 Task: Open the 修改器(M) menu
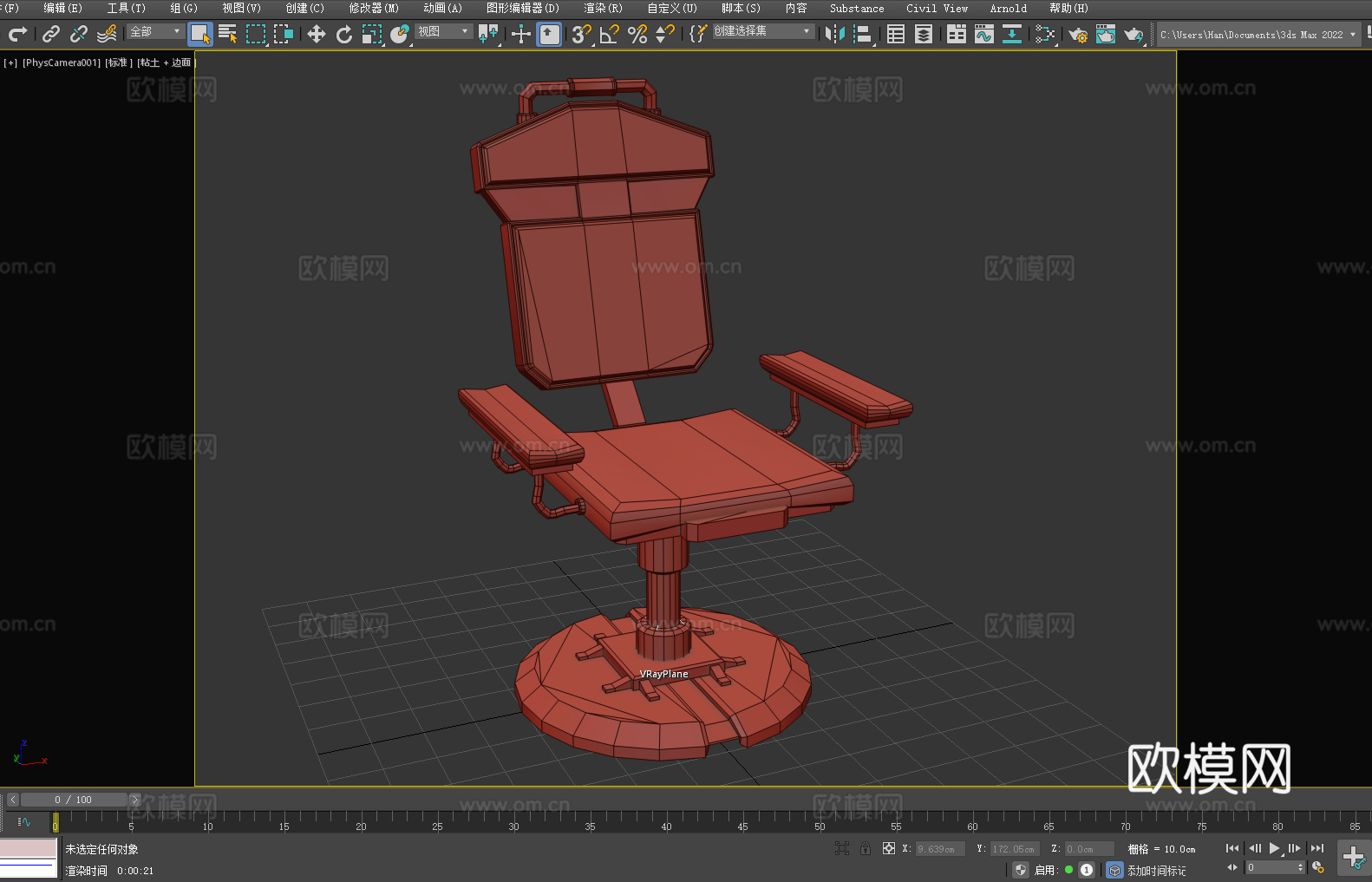pyautogui.click(x=374, y=8)
